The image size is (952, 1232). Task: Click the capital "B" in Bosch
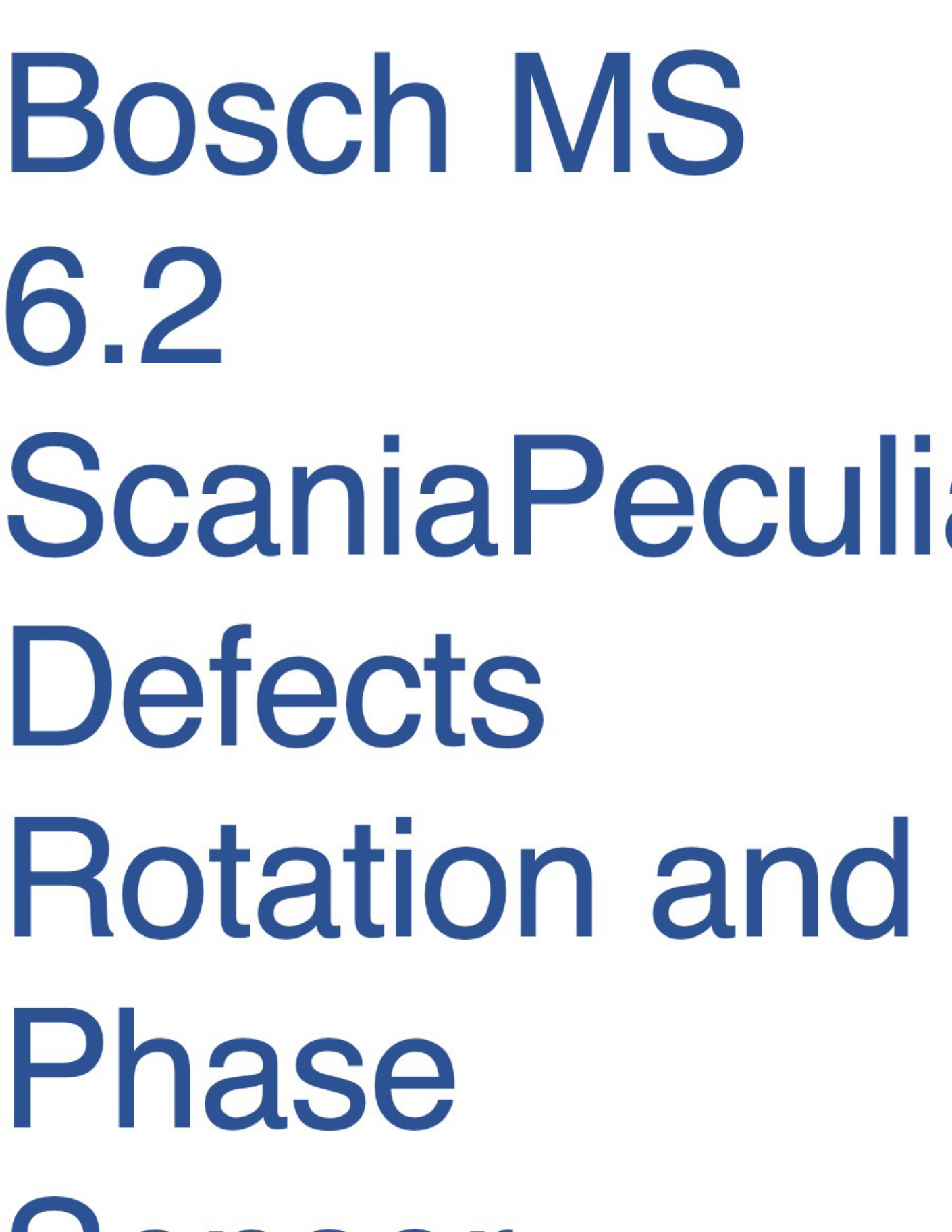[57, 113]
